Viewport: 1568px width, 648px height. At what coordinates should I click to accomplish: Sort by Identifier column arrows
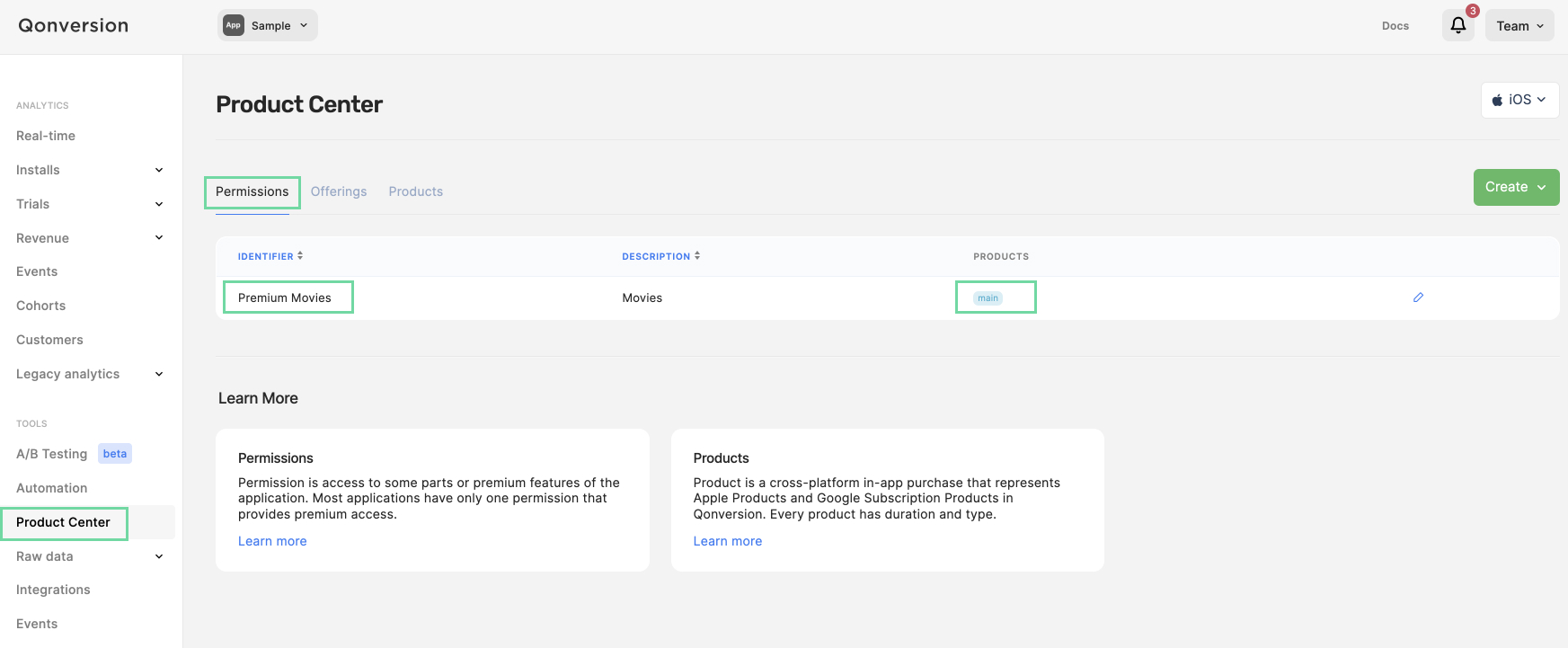point(300,256)
